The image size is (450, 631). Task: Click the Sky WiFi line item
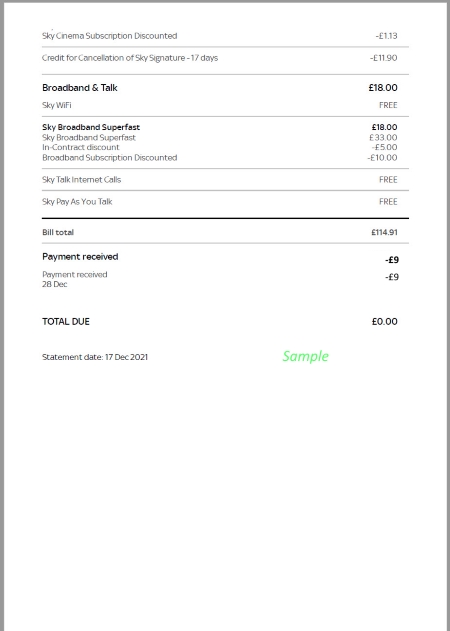pos(57,105)
